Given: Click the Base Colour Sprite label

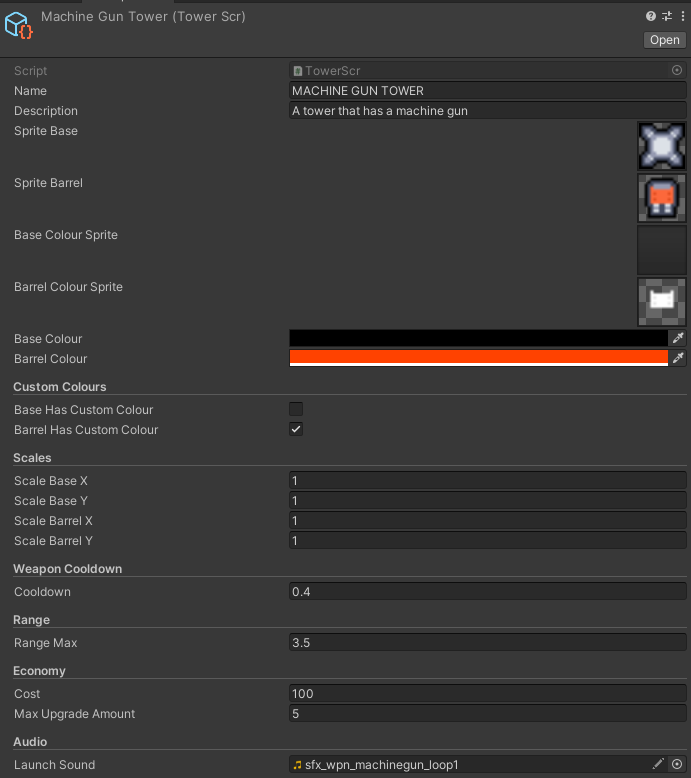Looking at the screenshot, I should coord(66,235).
